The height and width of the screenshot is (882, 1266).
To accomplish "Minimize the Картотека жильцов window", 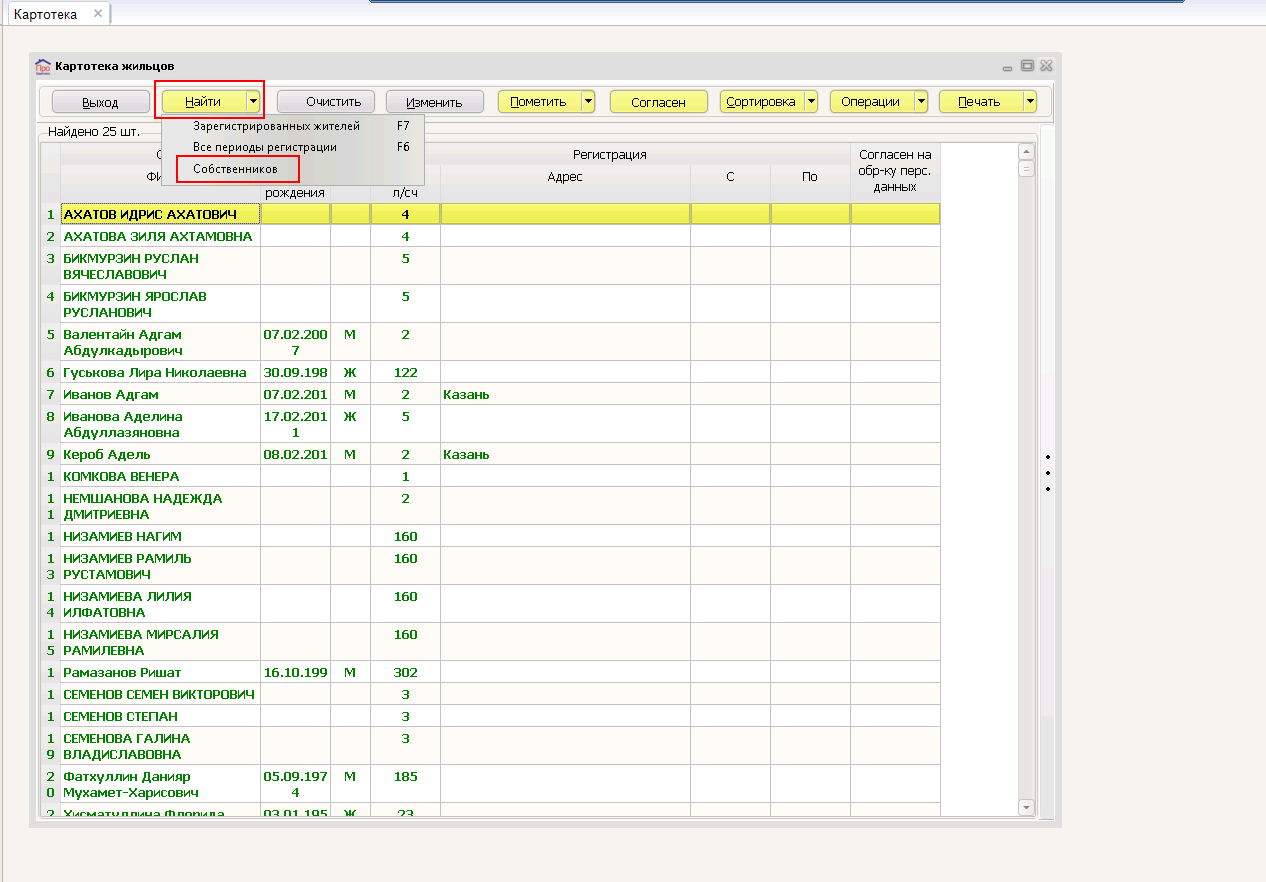I will 1009,66.
